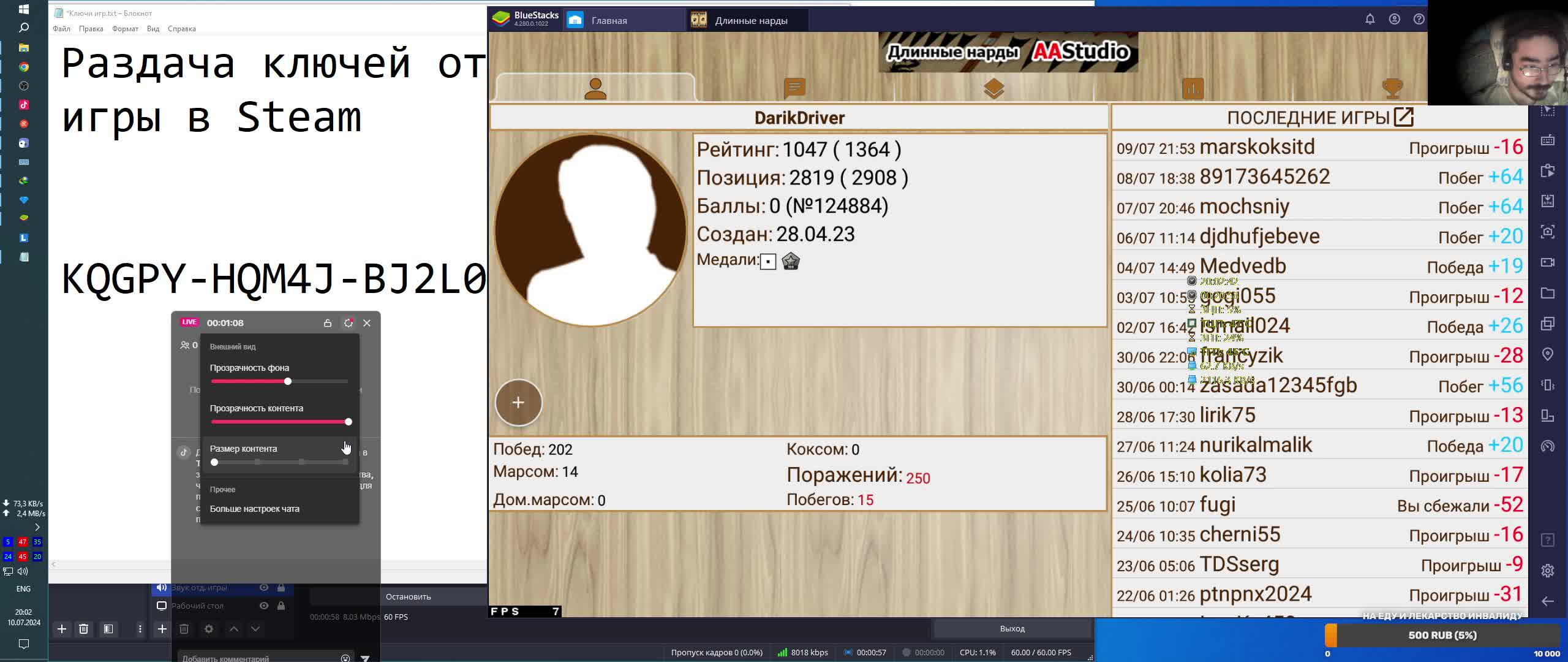Open Больше настроек чата option

point(254,509)
